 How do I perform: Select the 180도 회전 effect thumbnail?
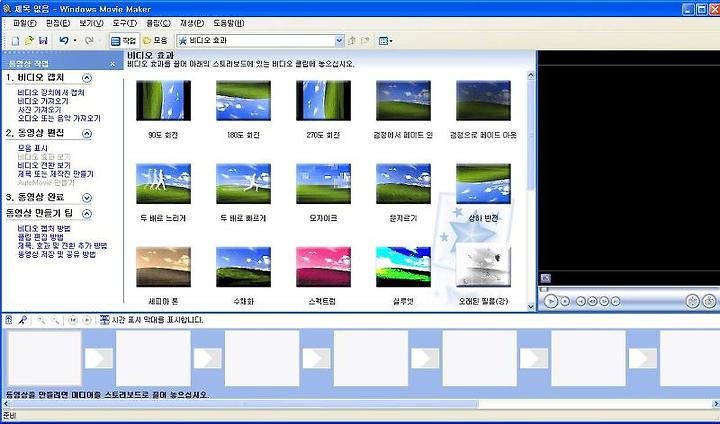tap(243, 101)
